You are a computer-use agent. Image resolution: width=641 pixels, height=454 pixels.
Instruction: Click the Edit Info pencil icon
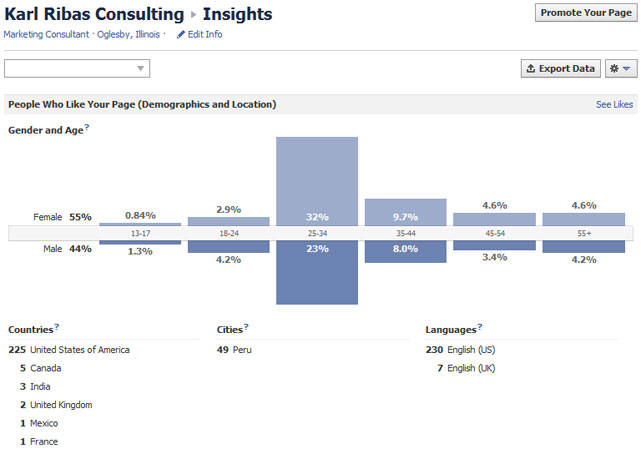click(181, 35)
